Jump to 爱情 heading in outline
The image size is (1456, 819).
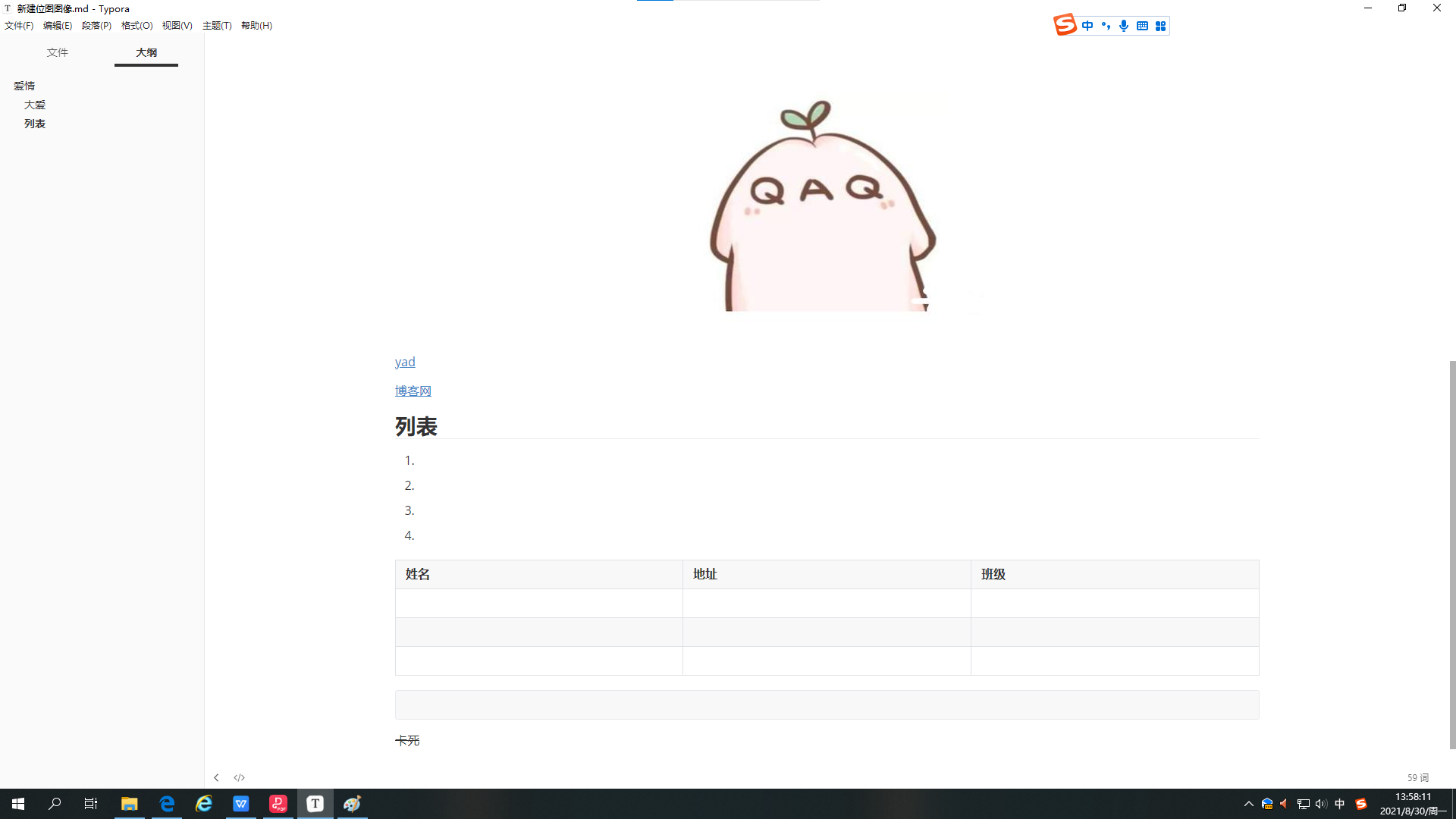24,86
